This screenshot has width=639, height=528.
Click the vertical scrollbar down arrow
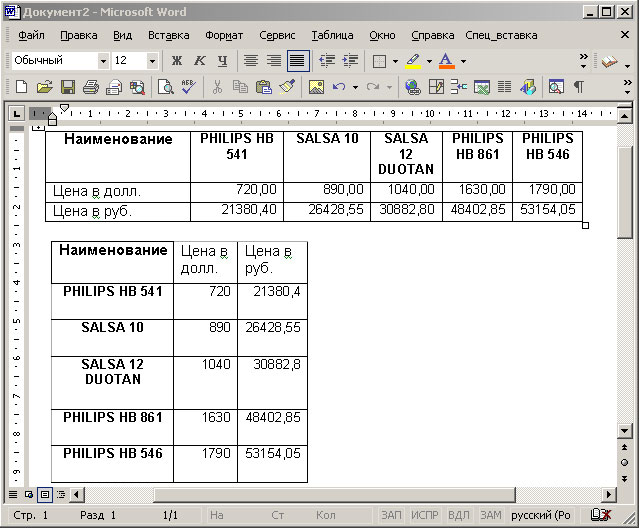pos(625,430)
